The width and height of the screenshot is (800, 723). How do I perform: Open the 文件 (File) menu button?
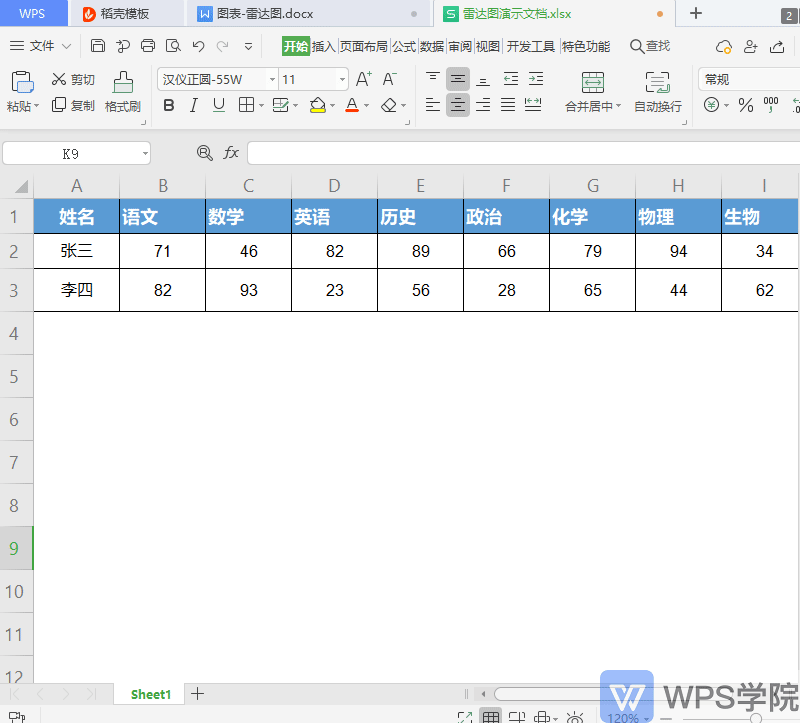pyautogui.click(x=41, y=46)
